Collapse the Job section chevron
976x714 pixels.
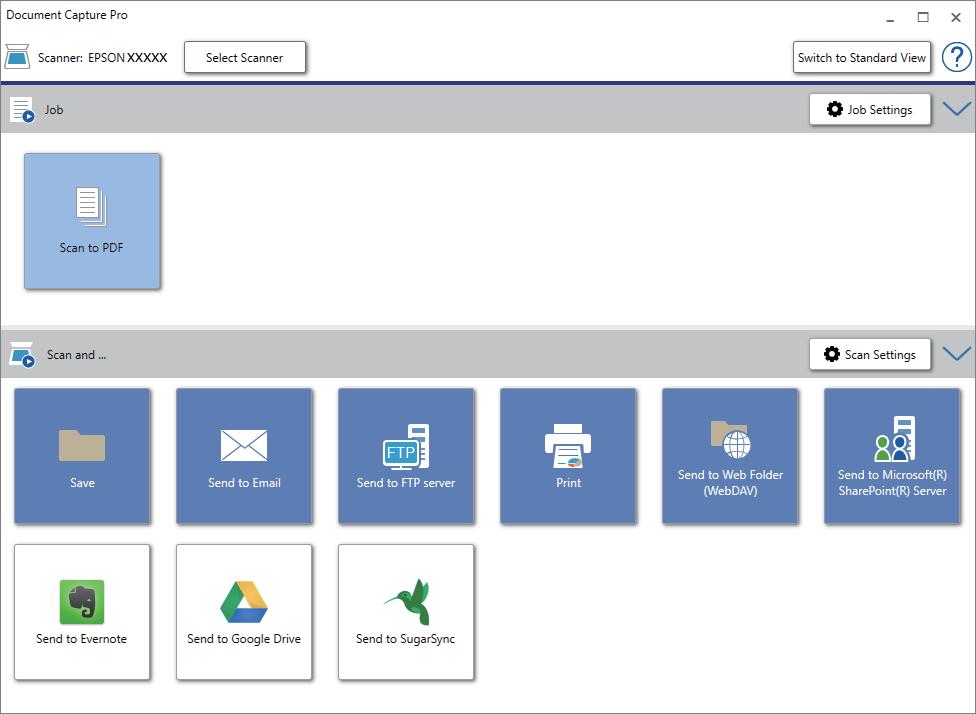tap(956, 109)
